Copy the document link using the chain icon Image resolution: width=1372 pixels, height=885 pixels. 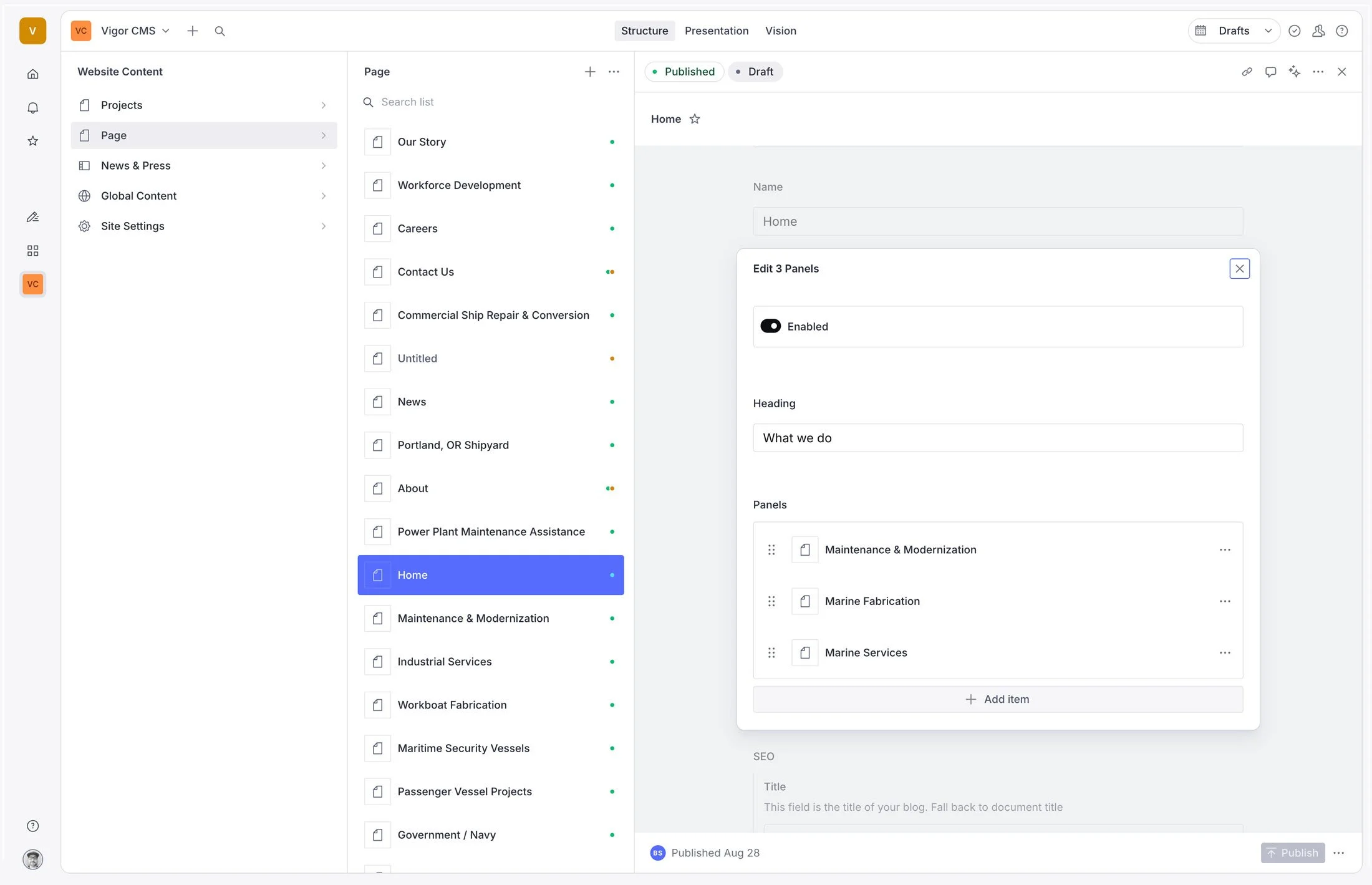1247,71
